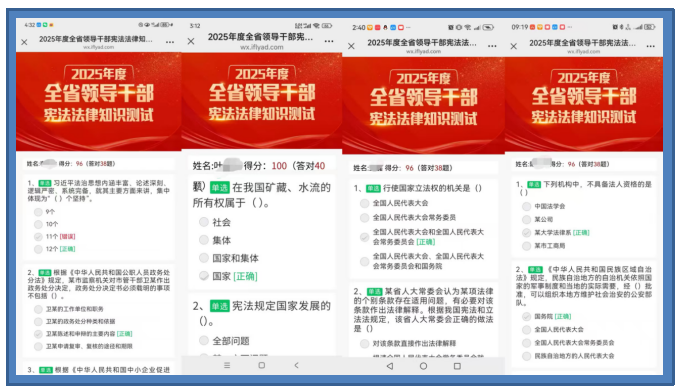Choose 卫某申请复审、复核的途径和期限
The width and height of the screenshot is (686, 390).
coord(83,346)
